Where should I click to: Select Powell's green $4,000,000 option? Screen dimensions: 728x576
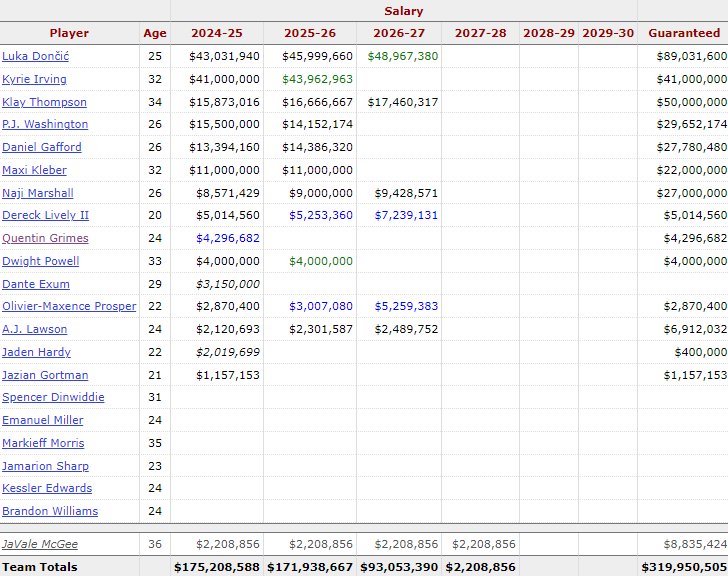coord(321,261)
